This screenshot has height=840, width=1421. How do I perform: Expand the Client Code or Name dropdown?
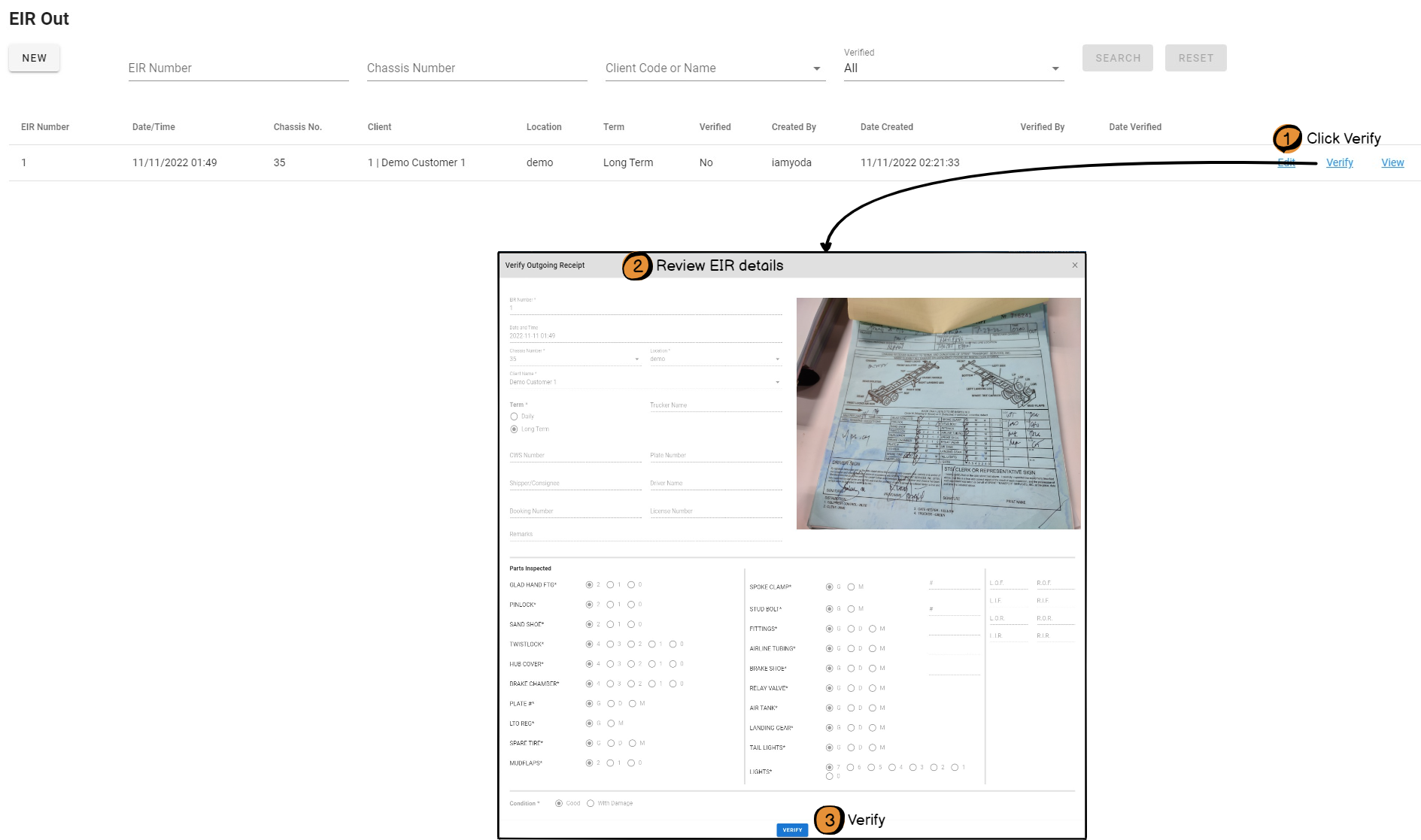coord(816,68)
